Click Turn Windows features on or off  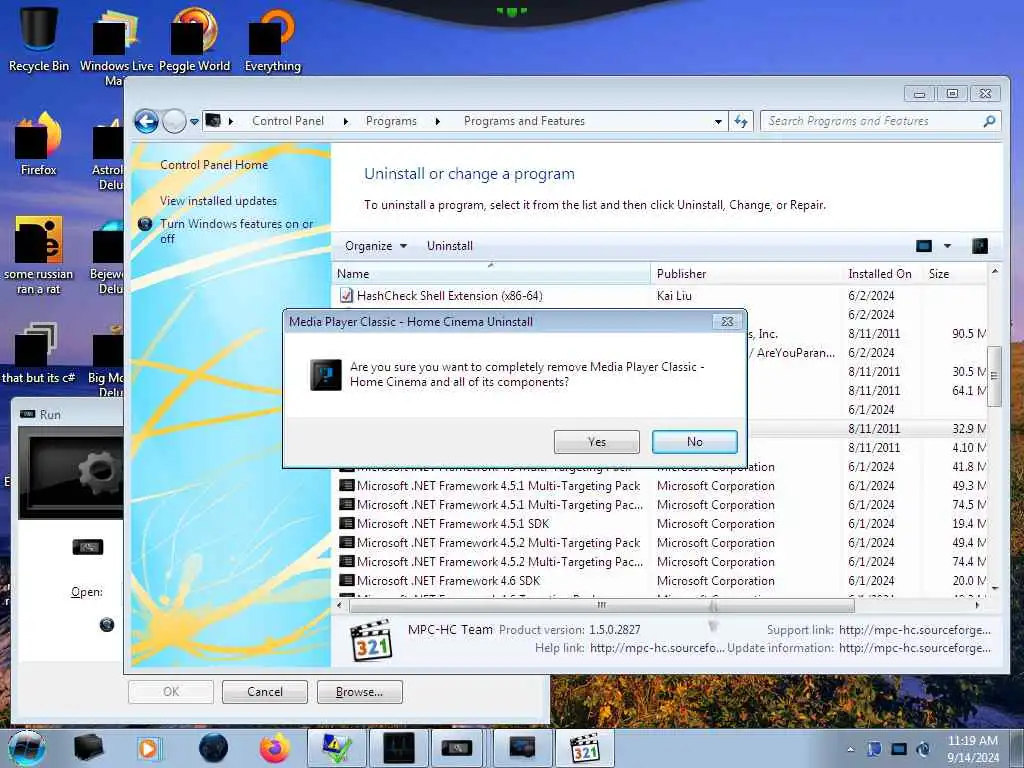[x=236, y=231]
